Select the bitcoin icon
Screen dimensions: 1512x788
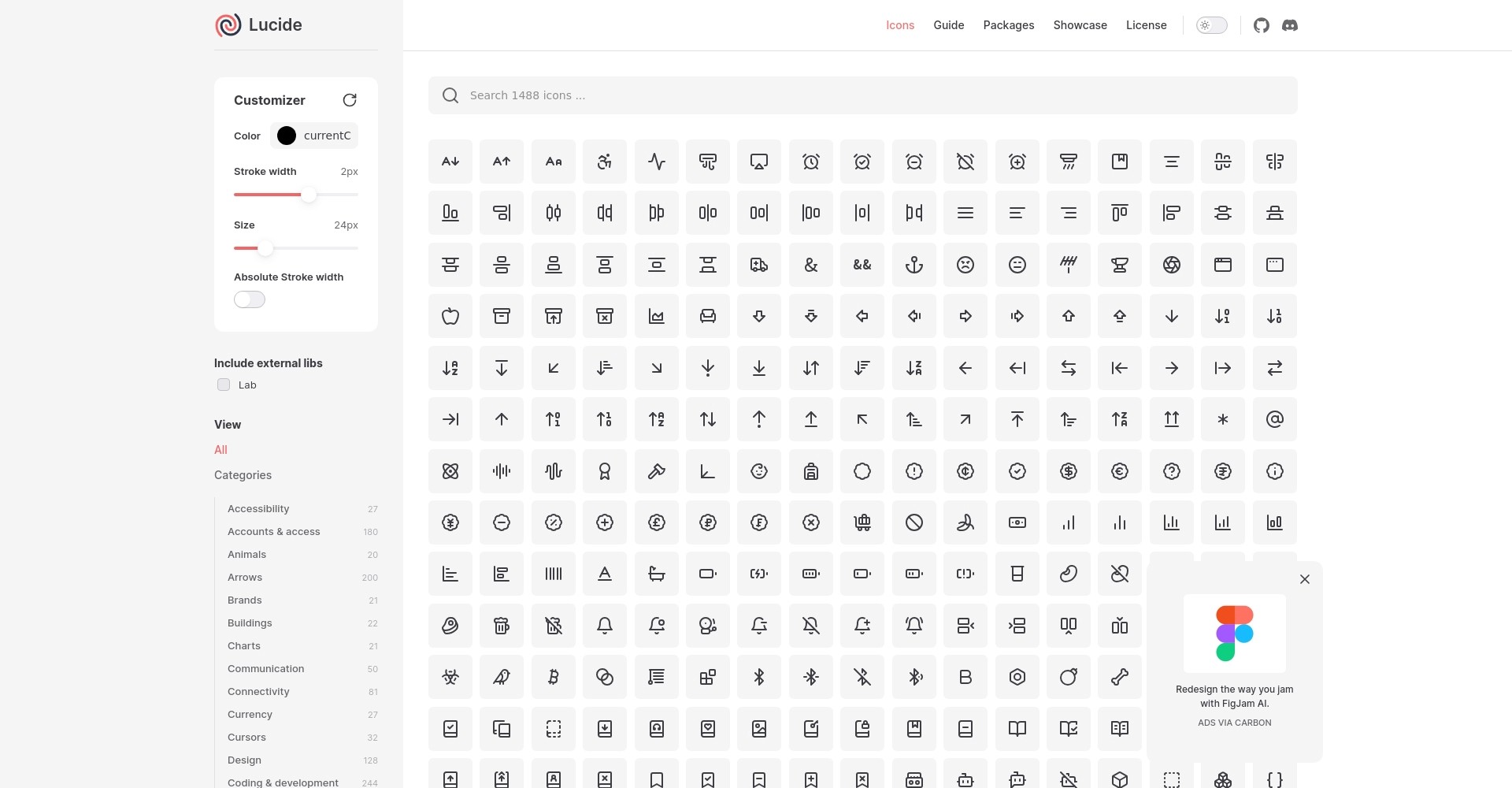(x=553, y=677)
